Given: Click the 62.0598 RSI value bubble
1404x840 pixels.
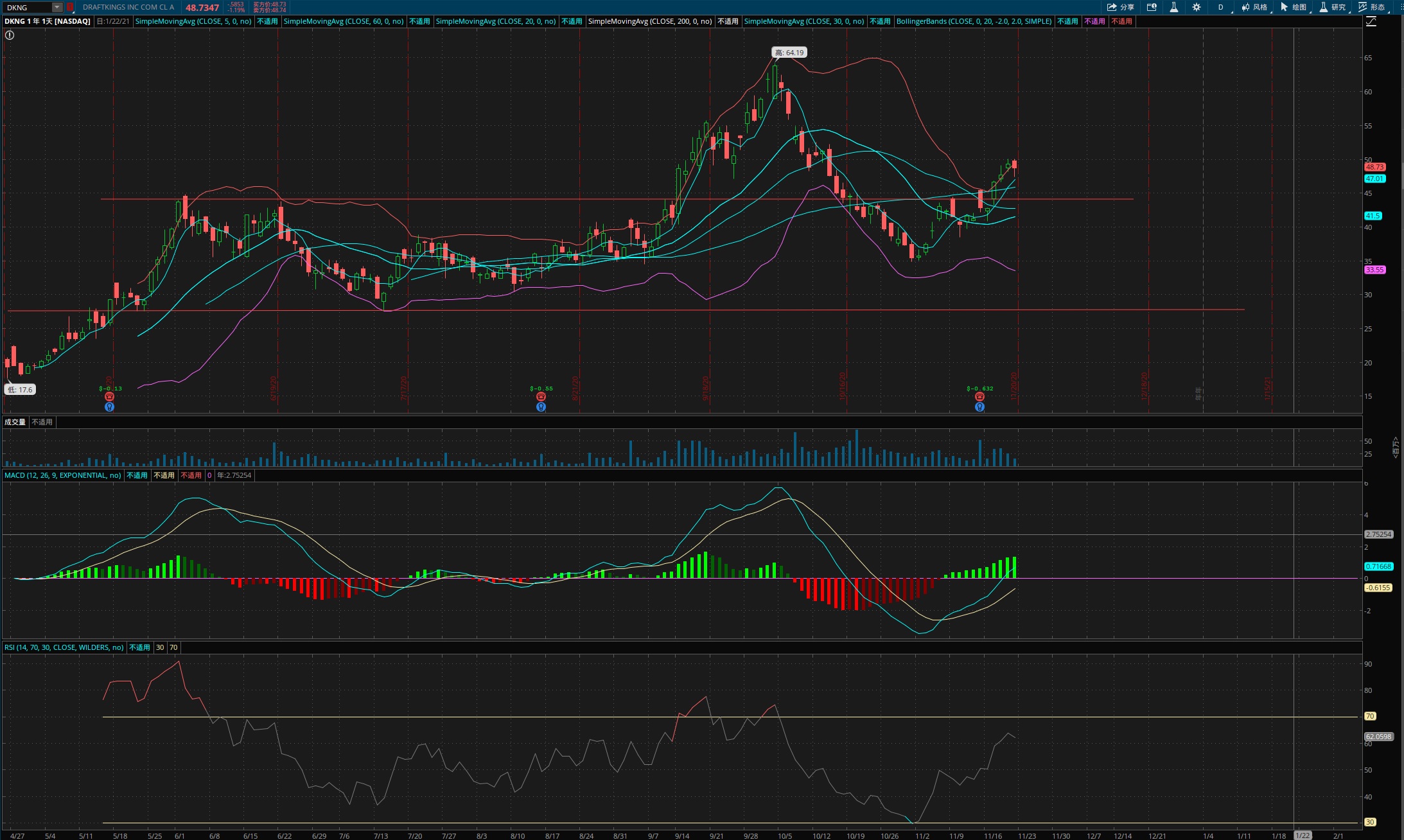Looking at the screenshot, I should 1379,737.
